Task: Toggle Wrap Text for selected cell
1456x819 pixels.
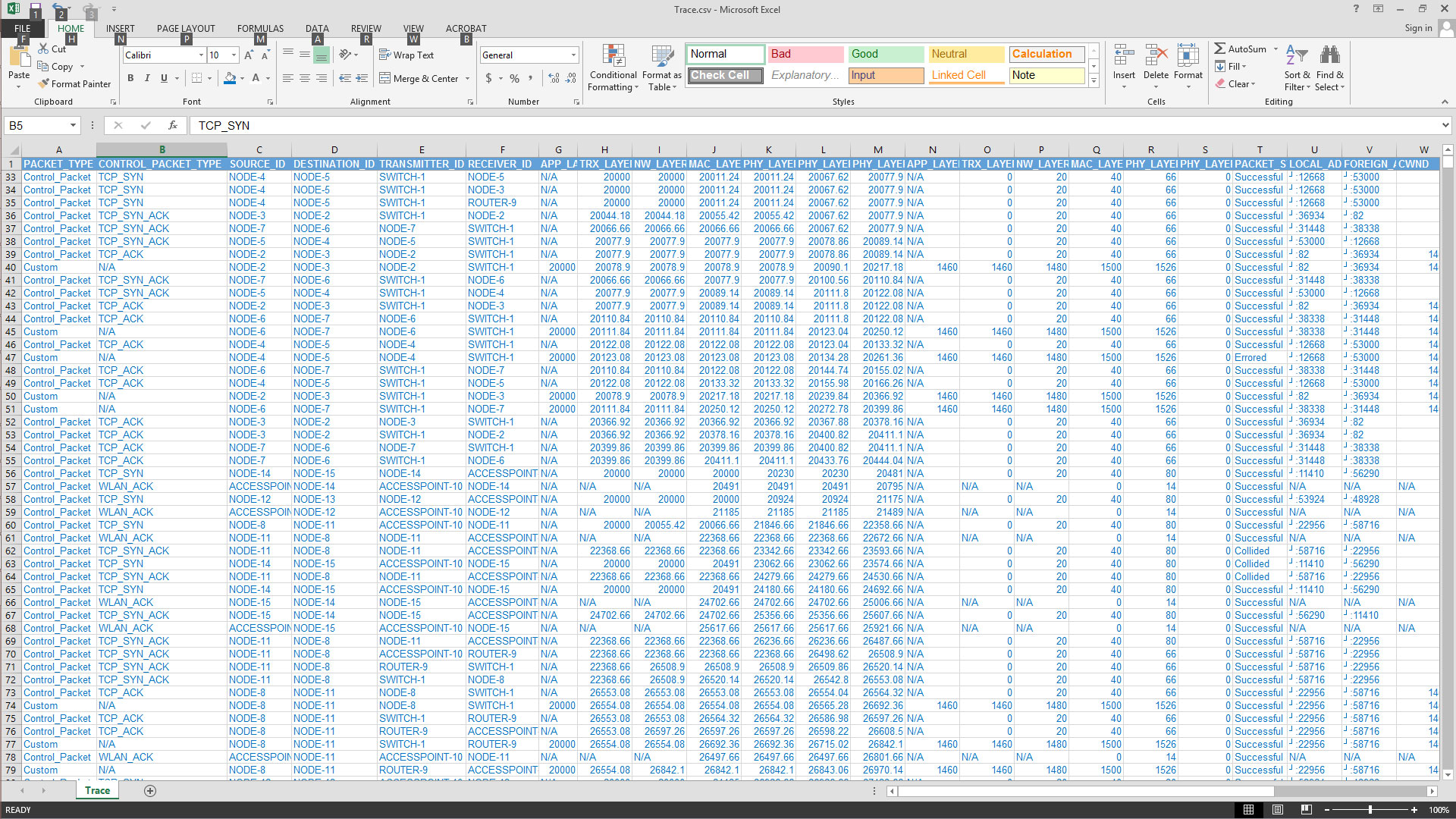Action: pos(406,55)
